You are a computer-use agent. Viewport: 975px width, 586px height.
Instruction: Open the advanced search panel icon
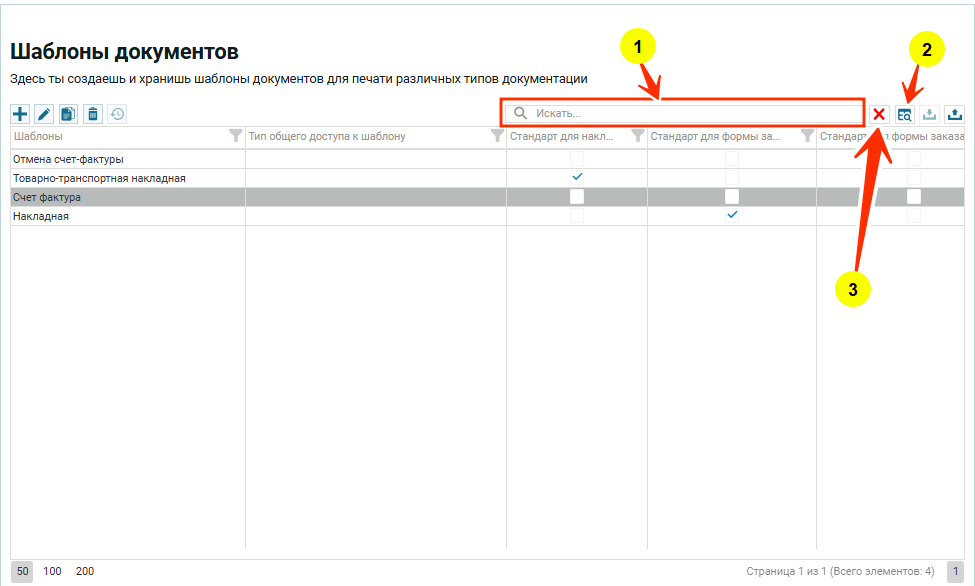coord(905,114)
